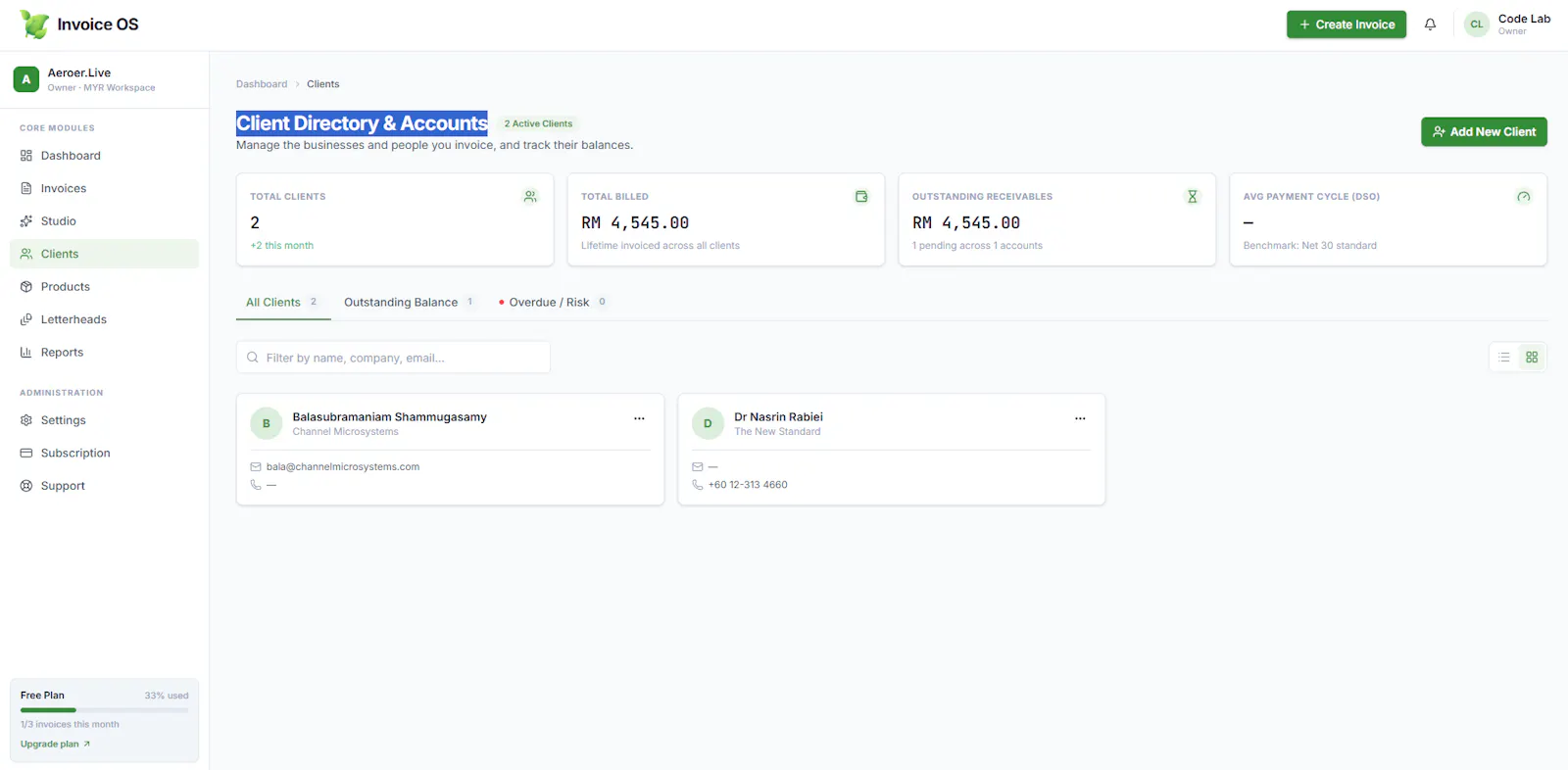Click the Aeroer.Live workspace avatar
Viewport: 1568px width, 770px height.
(x=26, y=79)
